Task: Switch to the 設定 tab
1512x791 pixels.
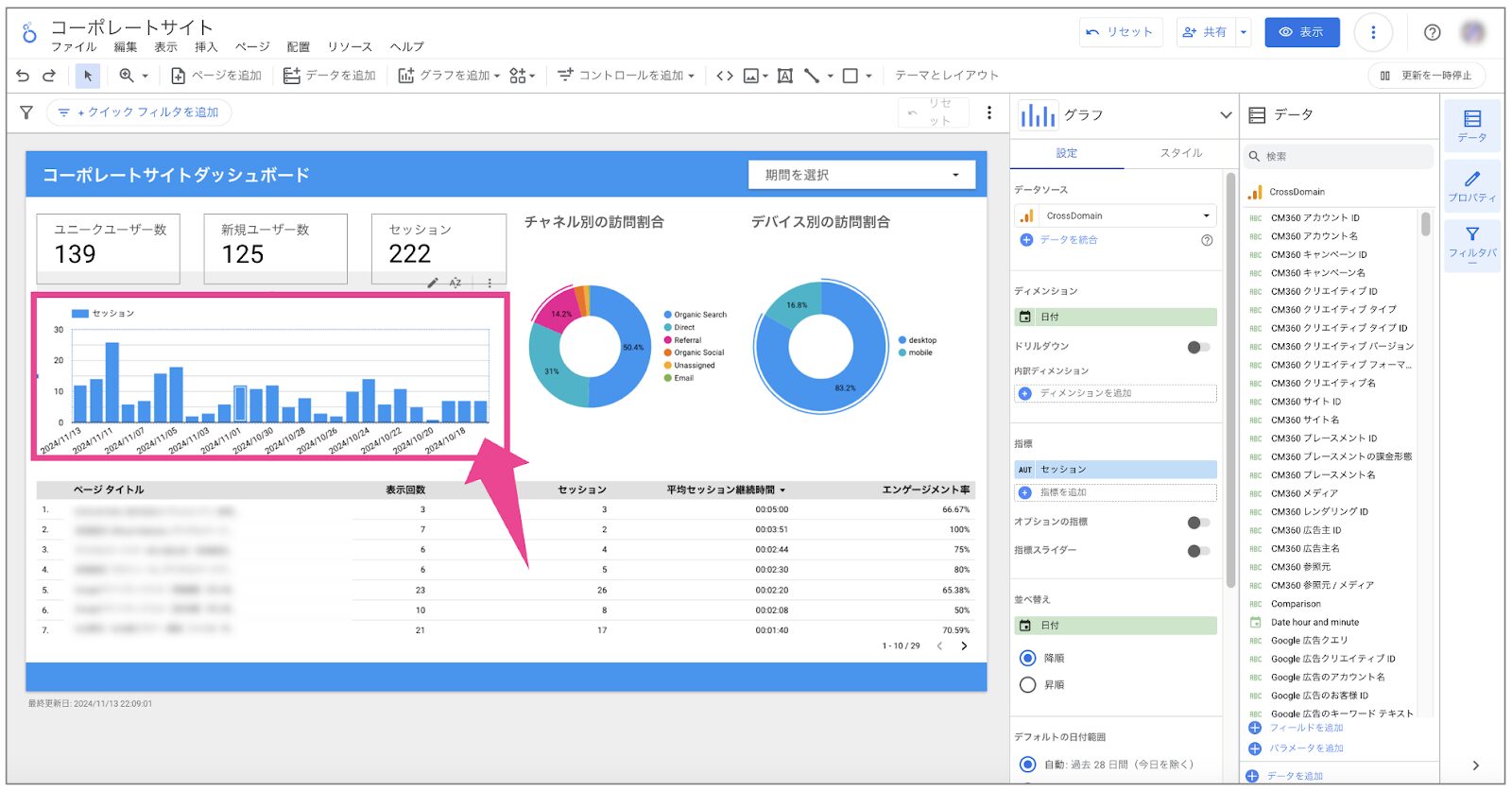Action: (x=1067, y=153)
